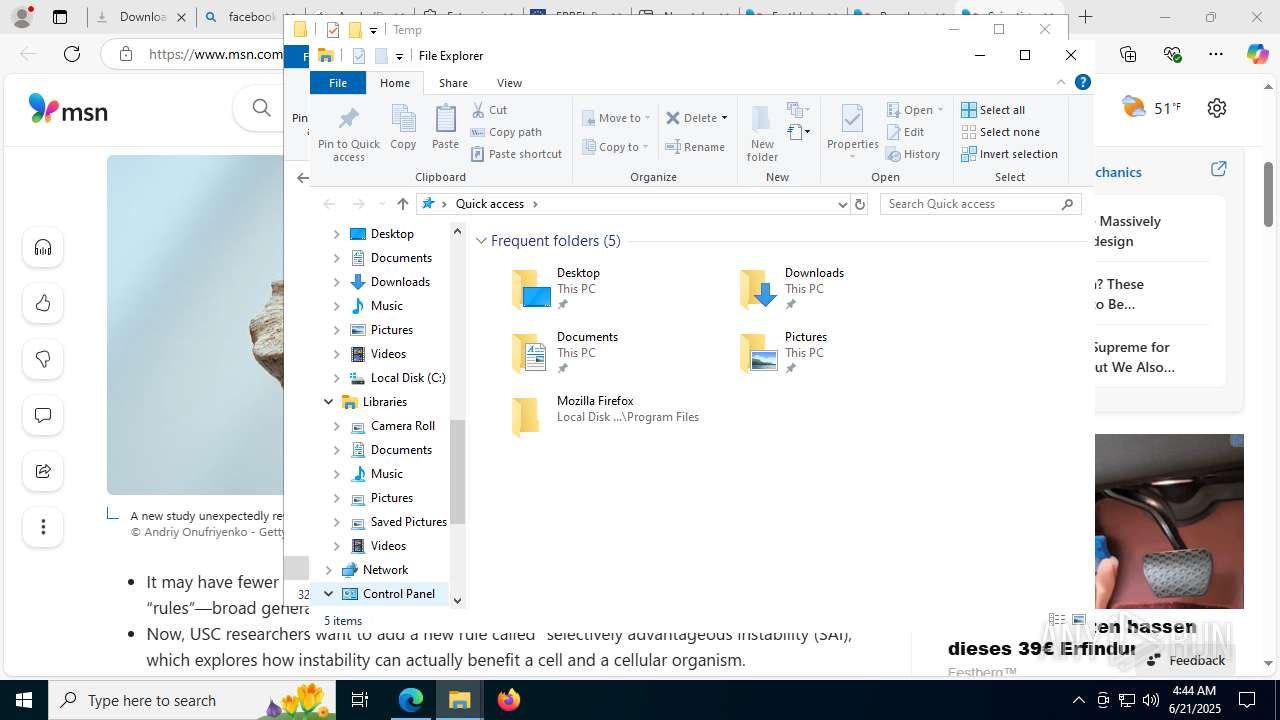This screenshot has width=1280, height=720.
Task: Click the Paste icon in ribbon
Action: (445, 127)
